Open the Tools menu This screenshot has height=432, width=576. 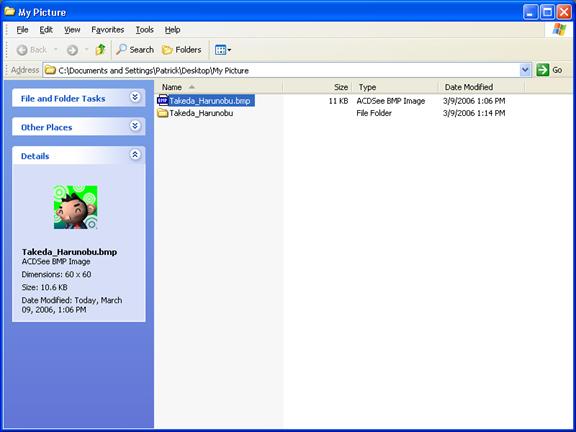tap(144, 30)
